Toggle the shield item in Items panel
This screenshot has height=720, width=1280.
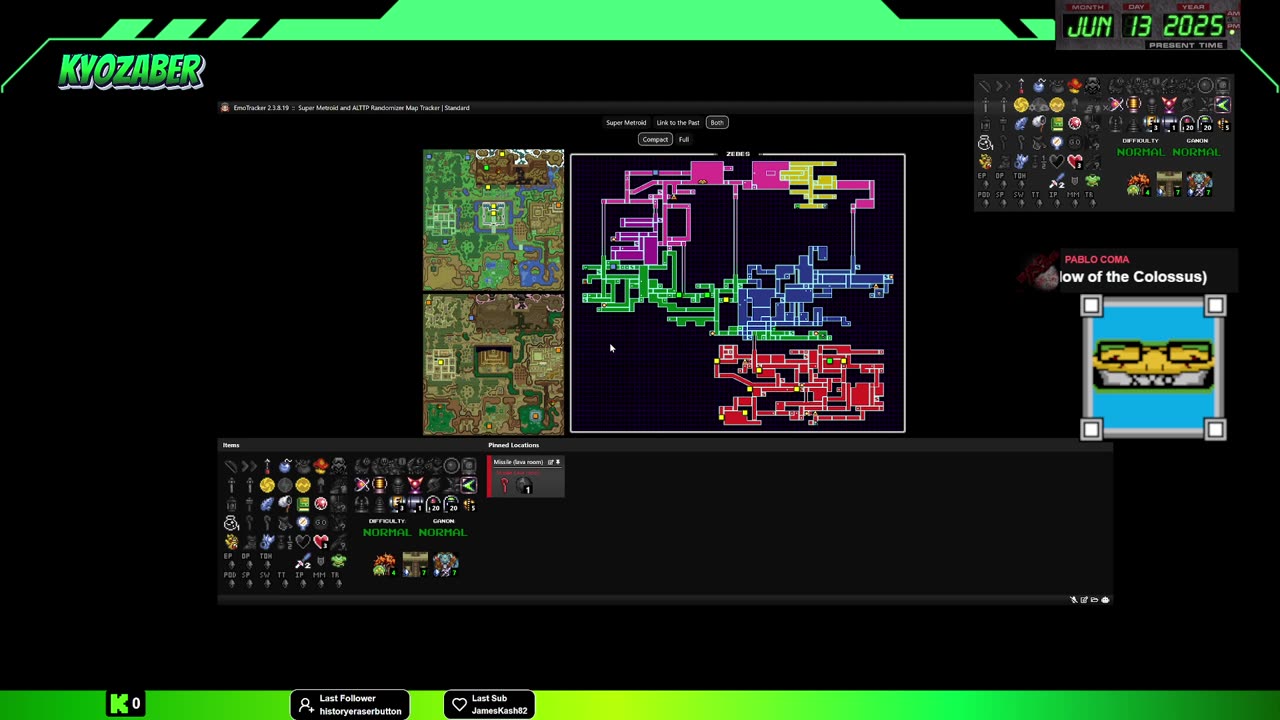click(320, 561)
